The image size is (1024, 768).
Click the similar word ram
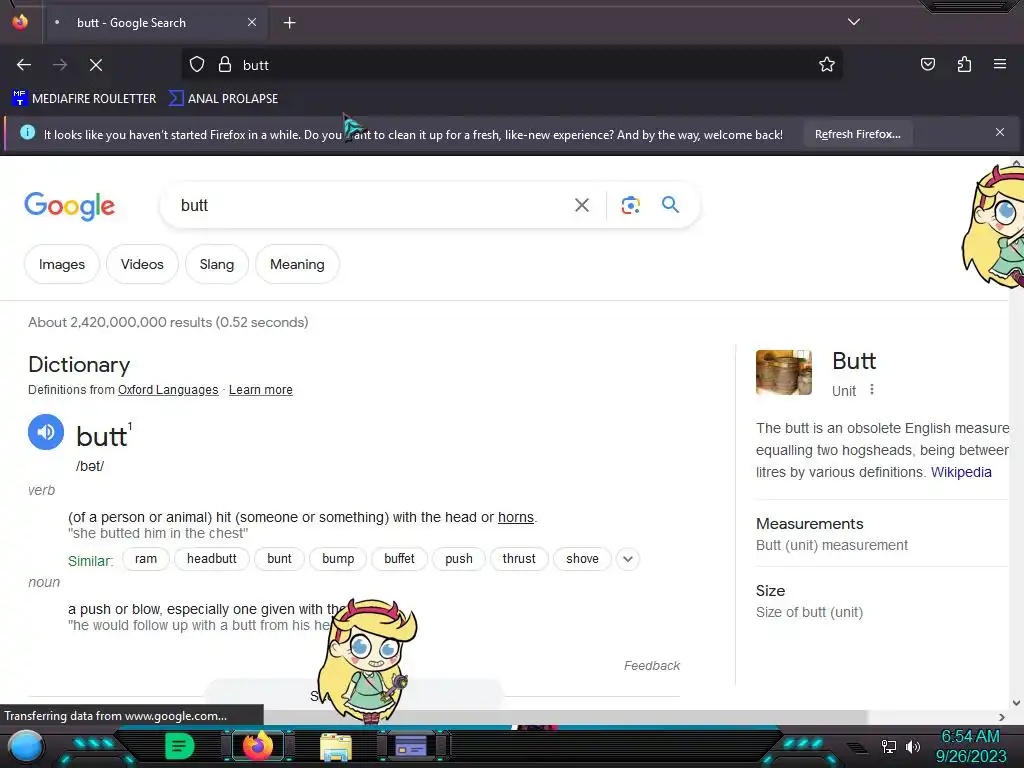click(146, 559)
